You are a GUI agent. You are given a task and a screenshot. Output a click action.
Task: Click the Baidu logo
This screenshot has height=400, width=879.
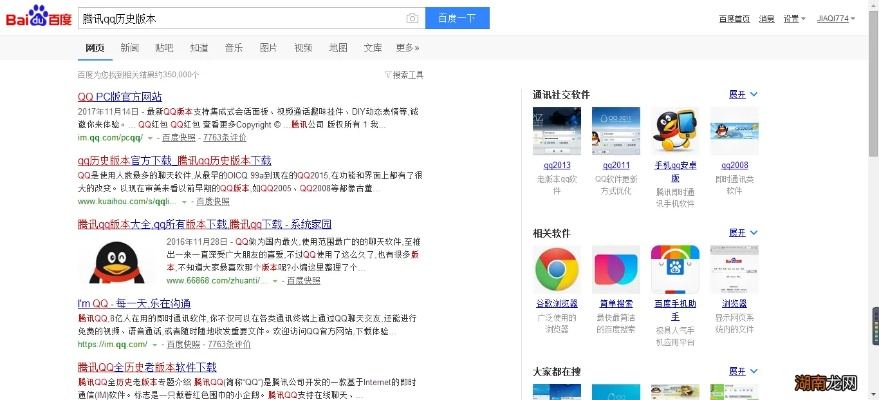pos(39,16)
